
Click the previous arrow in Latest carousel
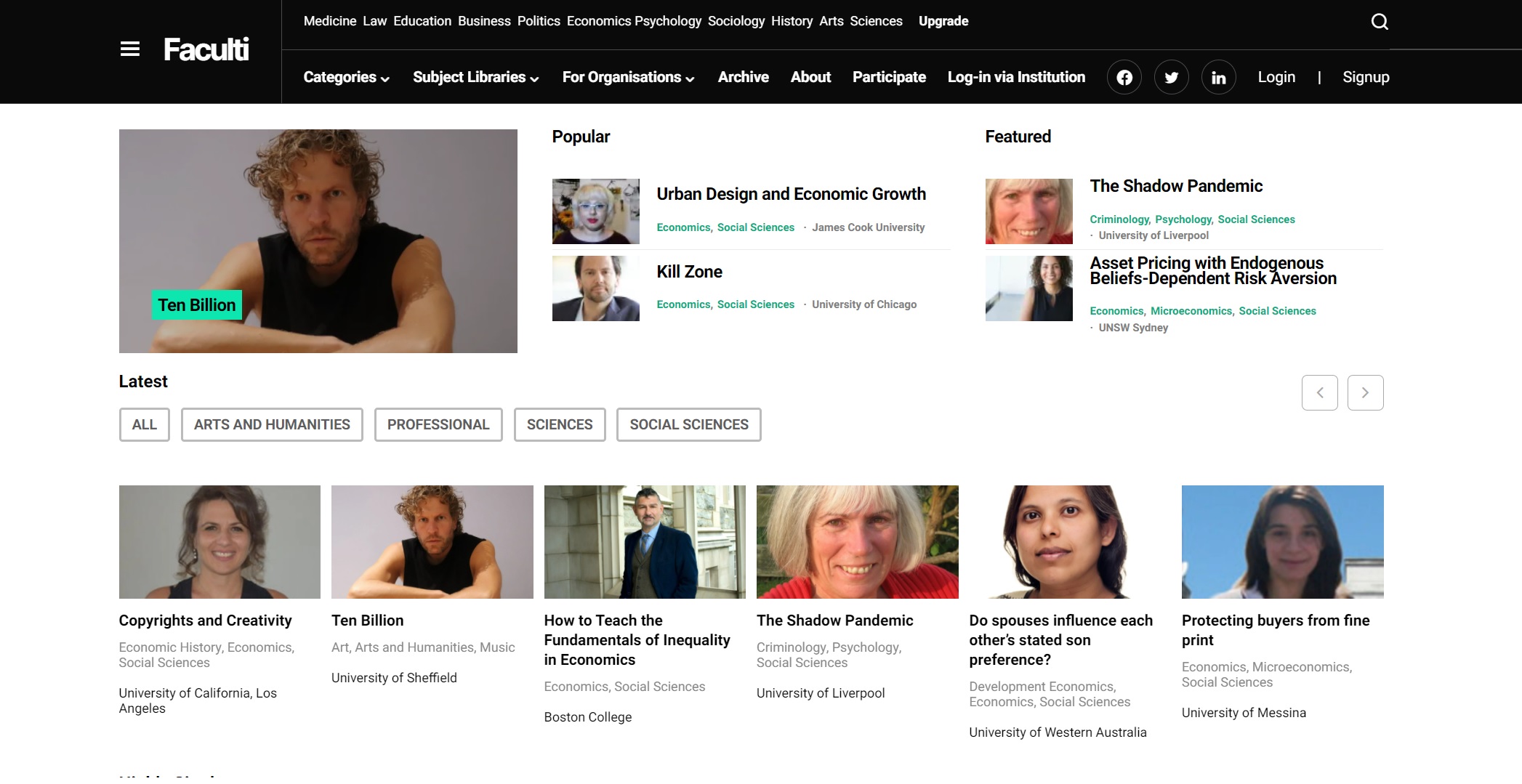(1319, 393)
